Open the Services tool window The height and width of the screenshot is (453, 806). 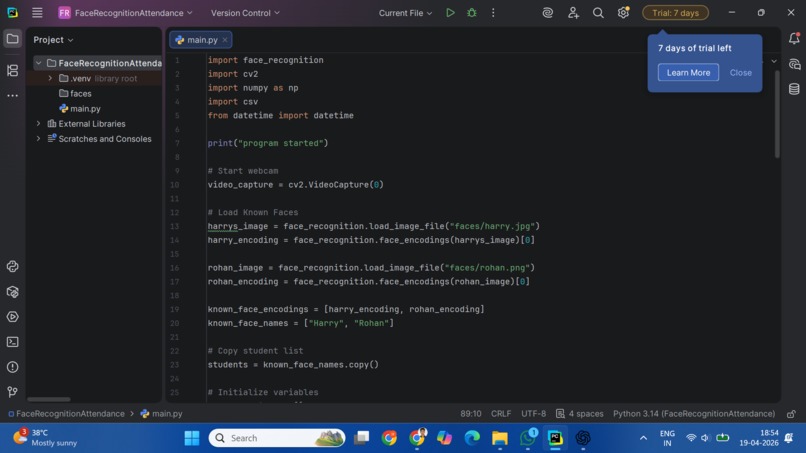(x=12, y=317)
